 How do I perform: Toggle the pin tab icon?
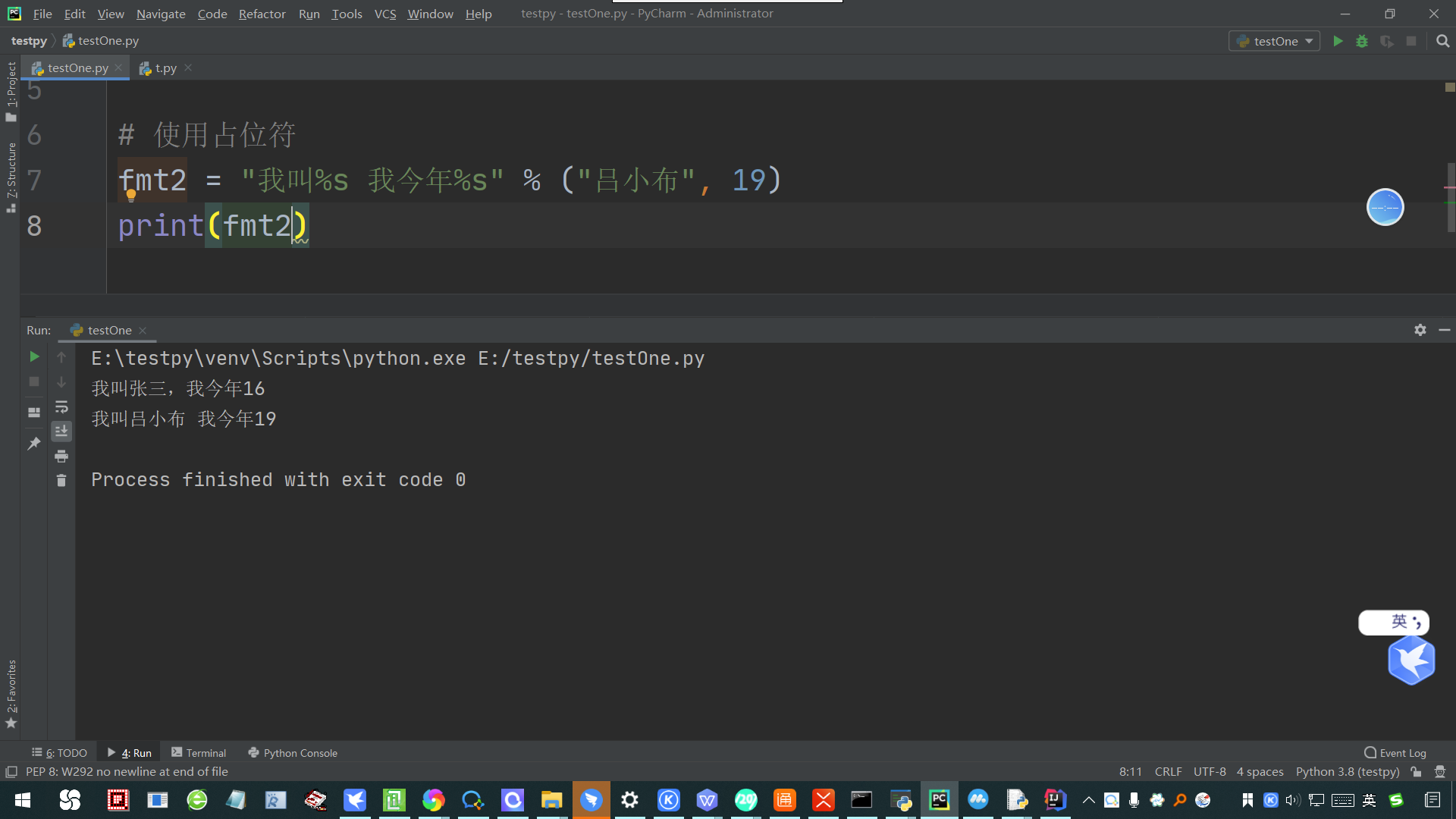34,444
